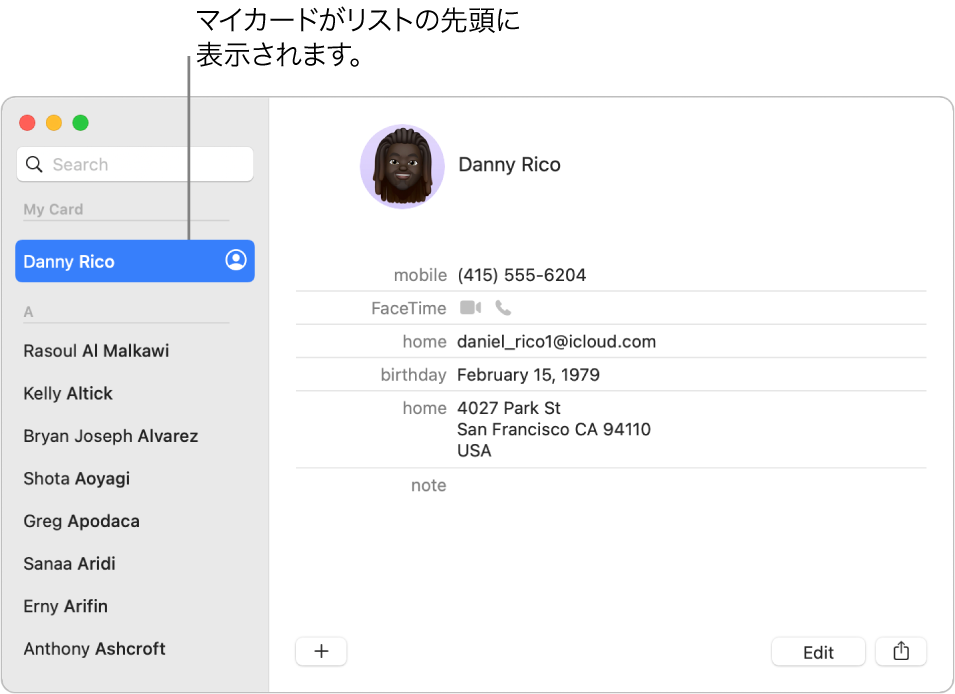This screenshot has height=694, width=955.
Task: Click Danny Rico's Memoji avatar
Action: [x=402, y=166]
